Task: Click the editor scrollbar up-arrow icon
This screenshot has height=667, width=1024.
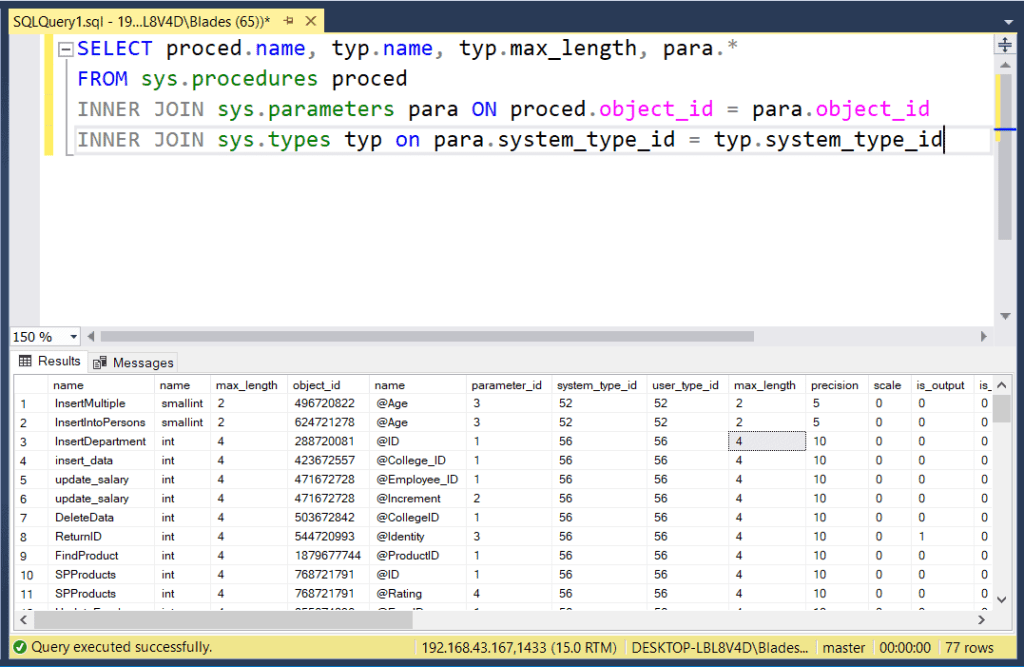Action: [x=1006, y=63]
